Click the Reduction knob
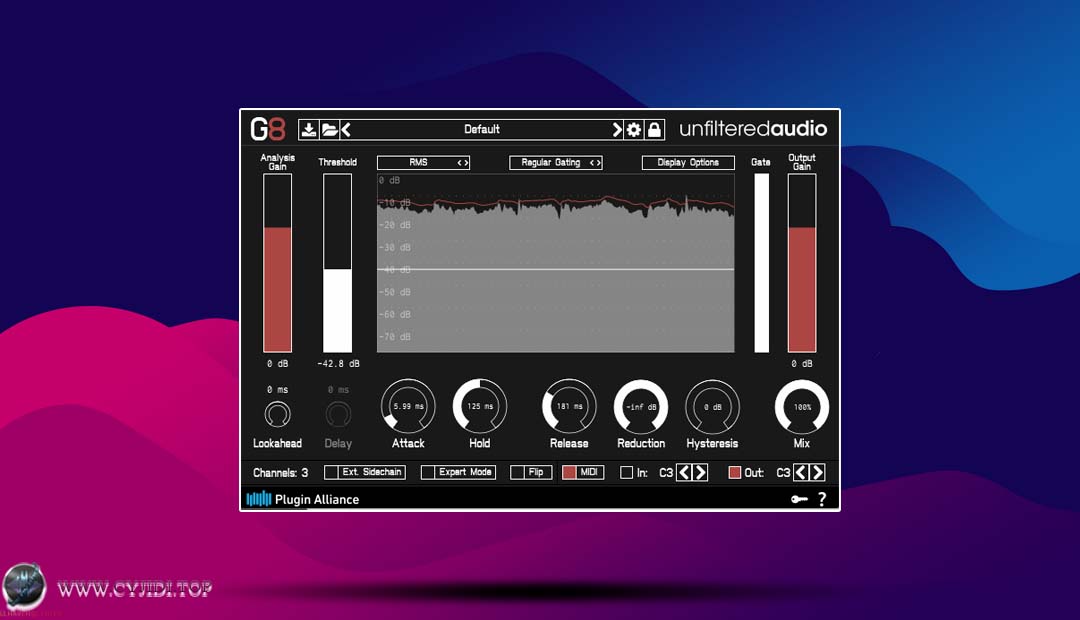This screenshot has height=620, width=1080. pos(641,406)
